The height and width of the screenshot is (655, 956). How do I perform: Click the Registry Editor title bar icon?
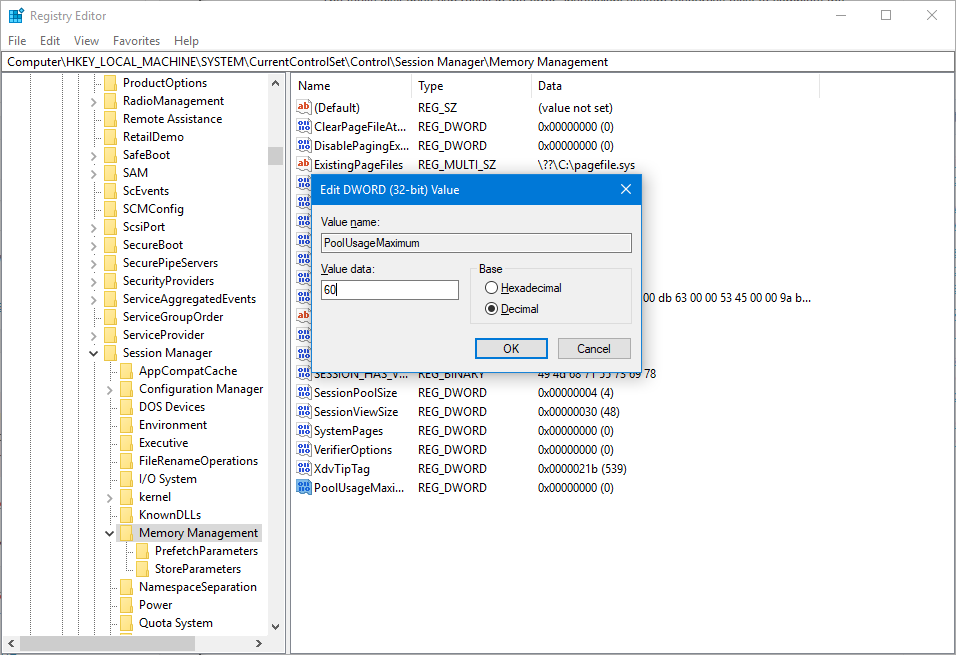pyautogui.click(x=14, y=15)
